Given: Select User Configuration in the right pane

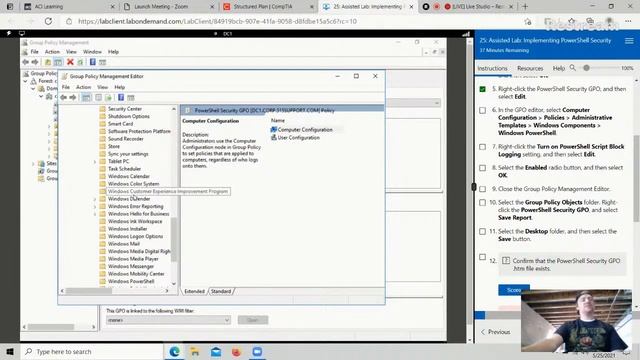Looking at the screenshot, I should [295, 138].
